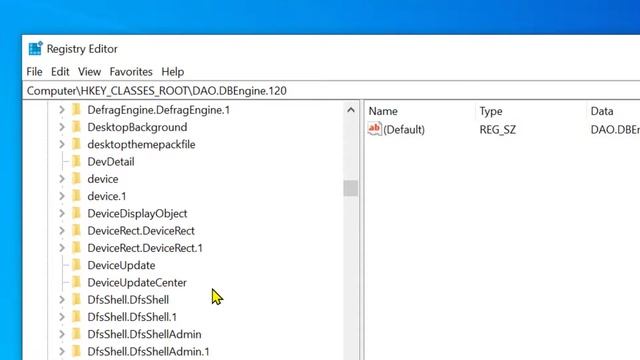Open the Favorites menu
Viewport: 640px width, 360px height.
pyautogui.click(x=131, y=72)
